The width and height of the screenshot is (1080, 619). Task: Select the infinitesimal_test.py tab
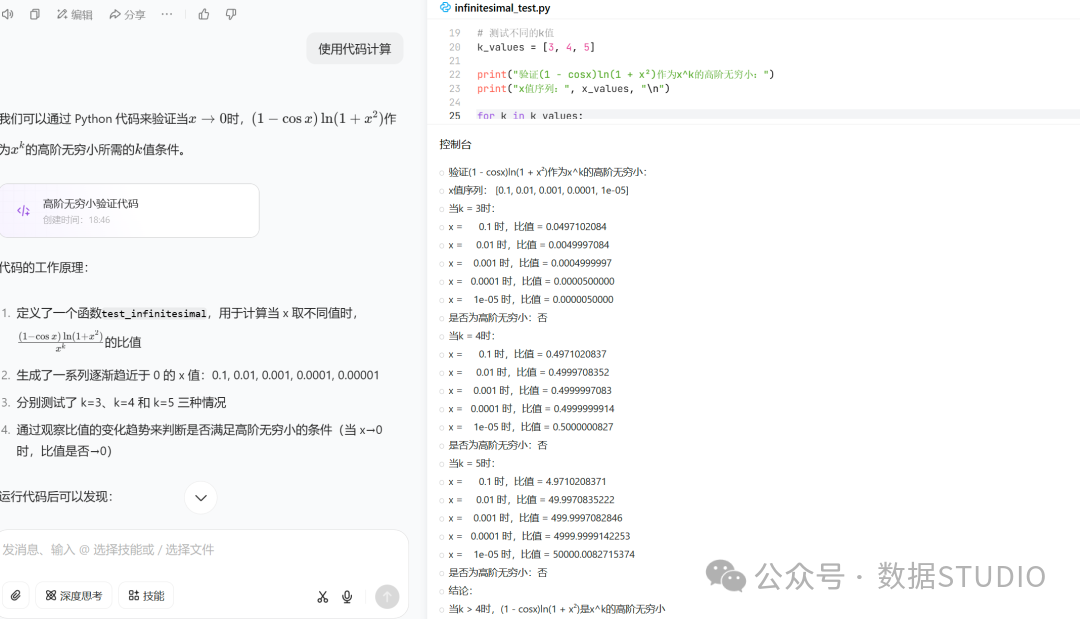coord(495,8)
